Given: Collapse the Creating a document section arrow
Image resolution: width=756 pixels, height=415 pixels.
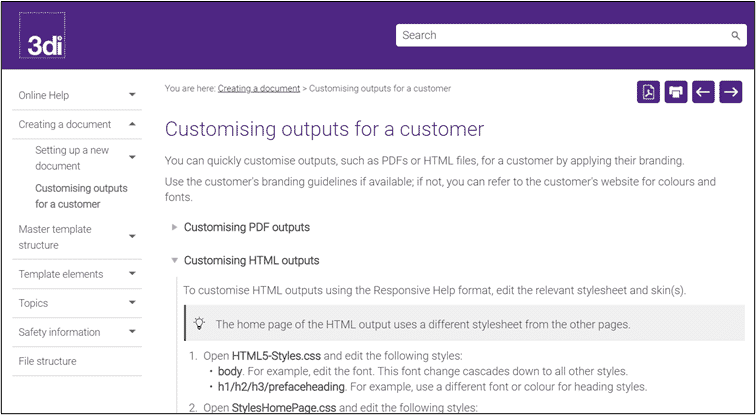Looking at the screenshot, I should click(132, 124).
